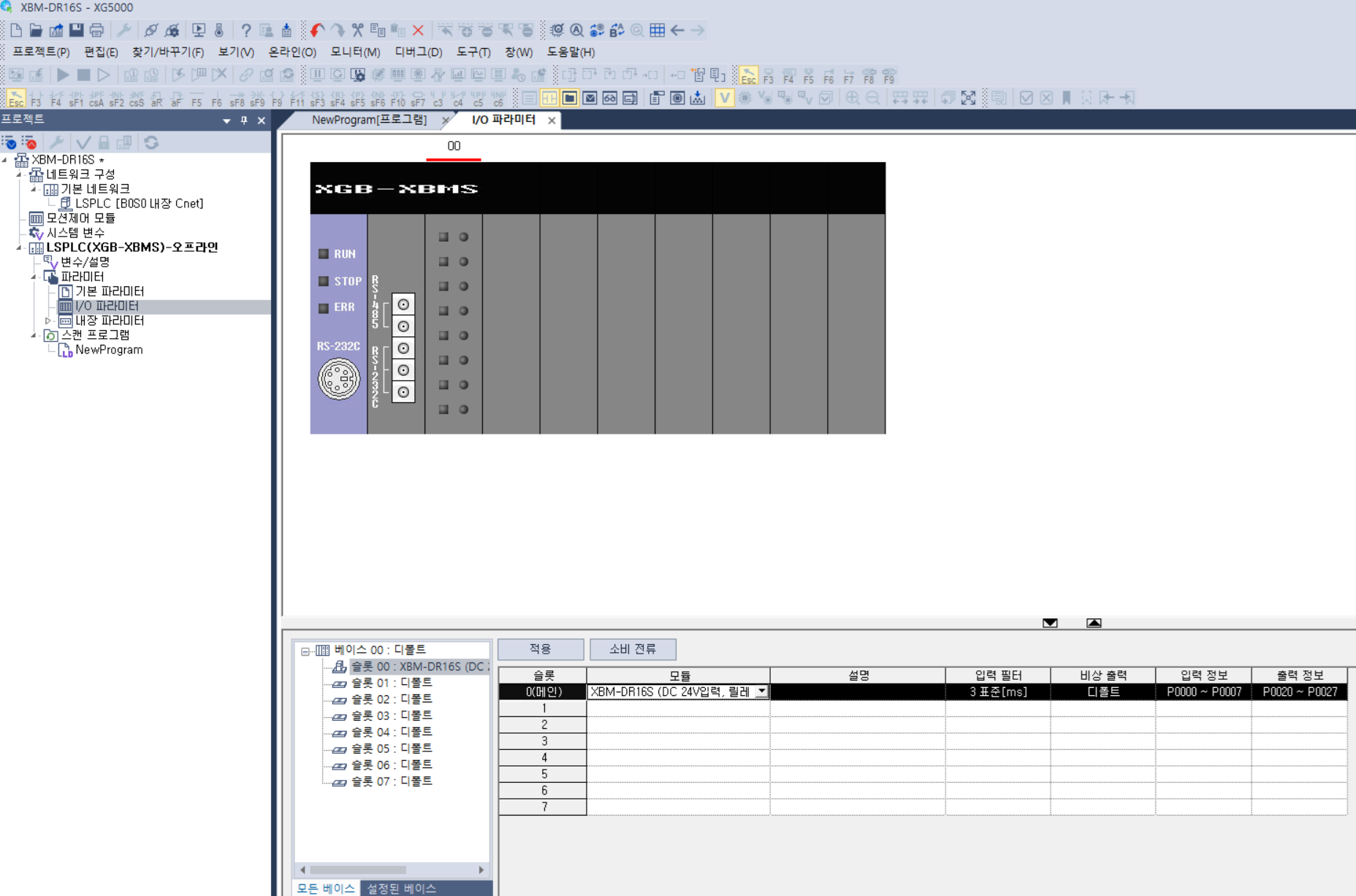The width and height of the screenshot is (1356, 896).
Task: Expand the 내장 파라미터 tree node
Action: click(x=48, y=321)
